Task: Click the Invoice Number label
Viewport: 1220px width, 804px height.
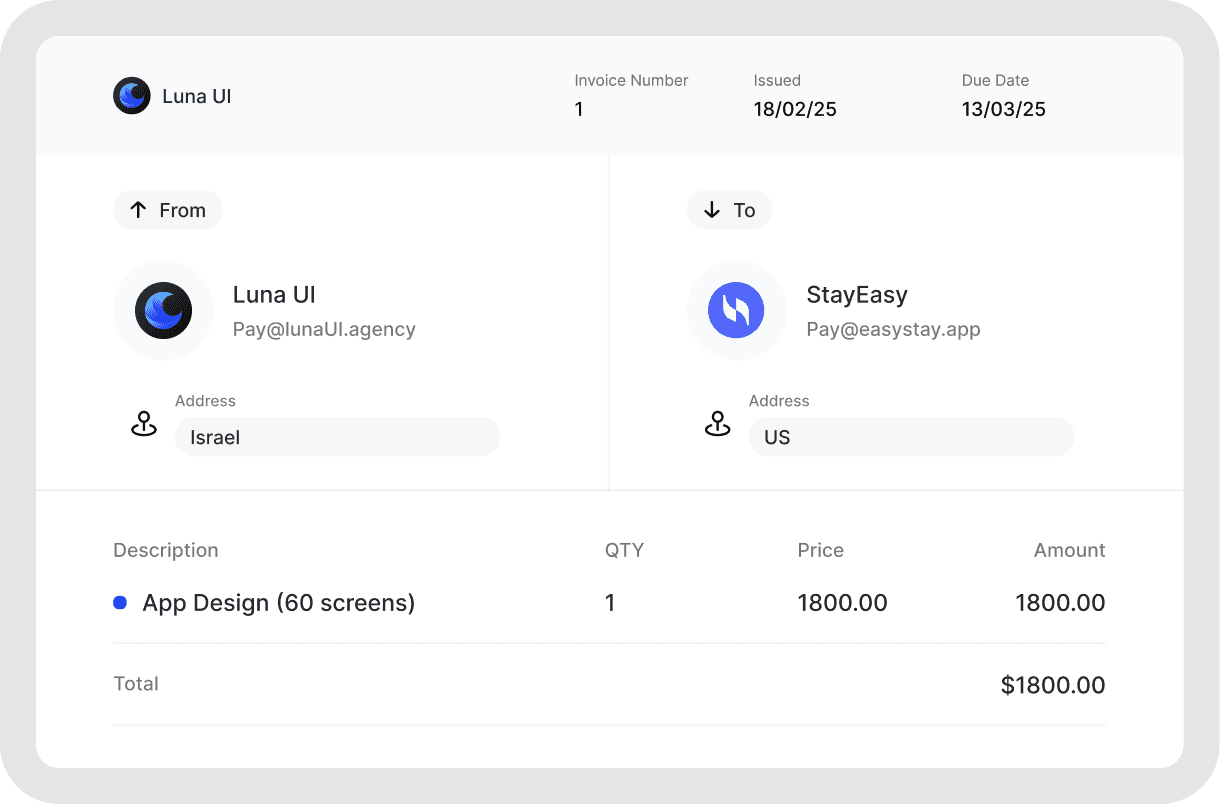Action: click(631, 80)
